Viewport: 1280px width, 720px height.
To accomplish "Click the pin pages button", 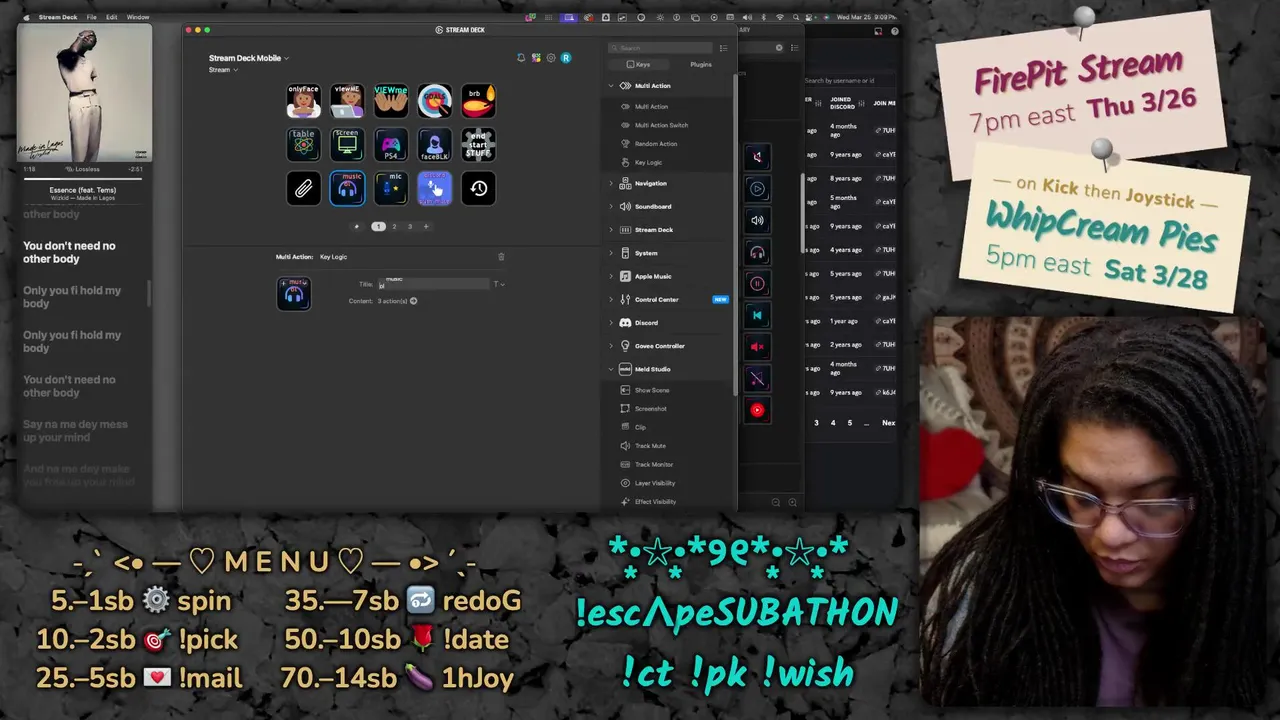I will tap(357, 226).
